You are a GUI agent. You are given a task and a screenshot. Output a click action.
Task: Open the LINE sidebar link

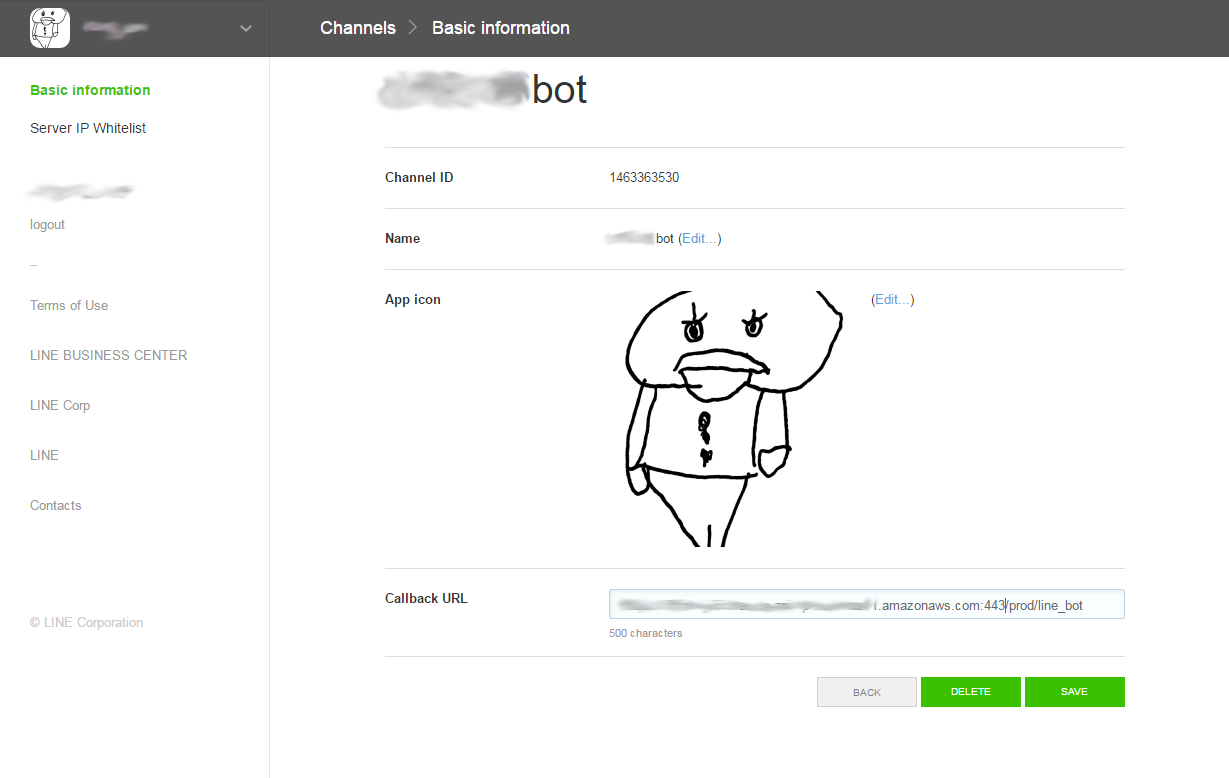click(x=44, y=455)
